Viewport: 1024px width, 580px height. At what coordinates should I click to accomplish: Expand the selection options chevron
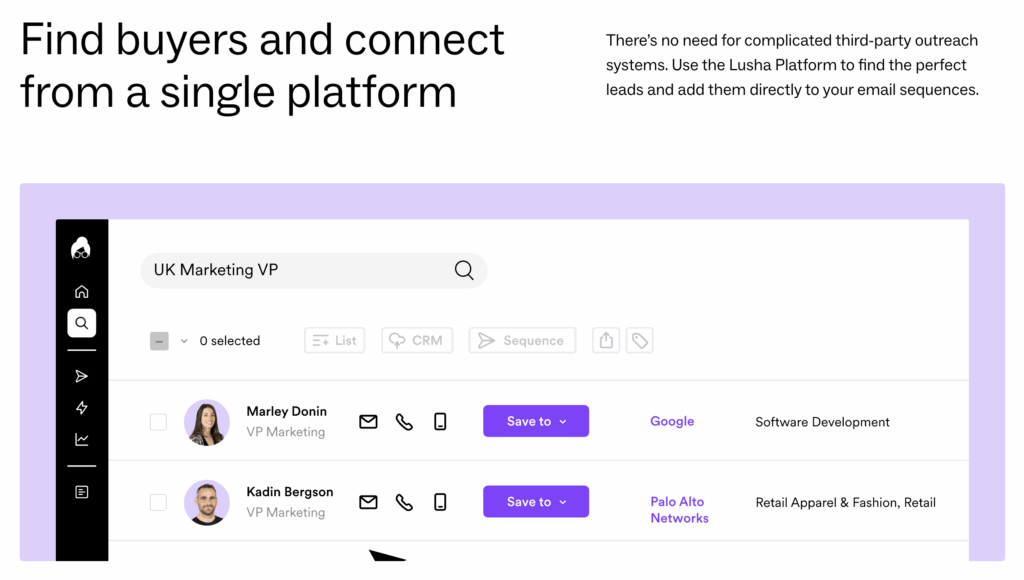184,341
